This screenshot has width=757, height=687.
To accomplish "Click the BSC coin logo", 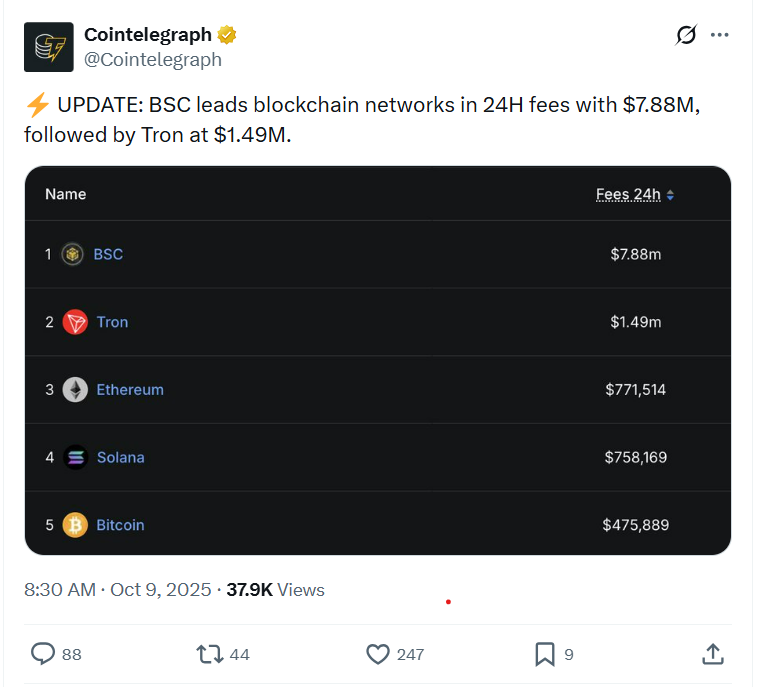I will [x=73, y=254].
